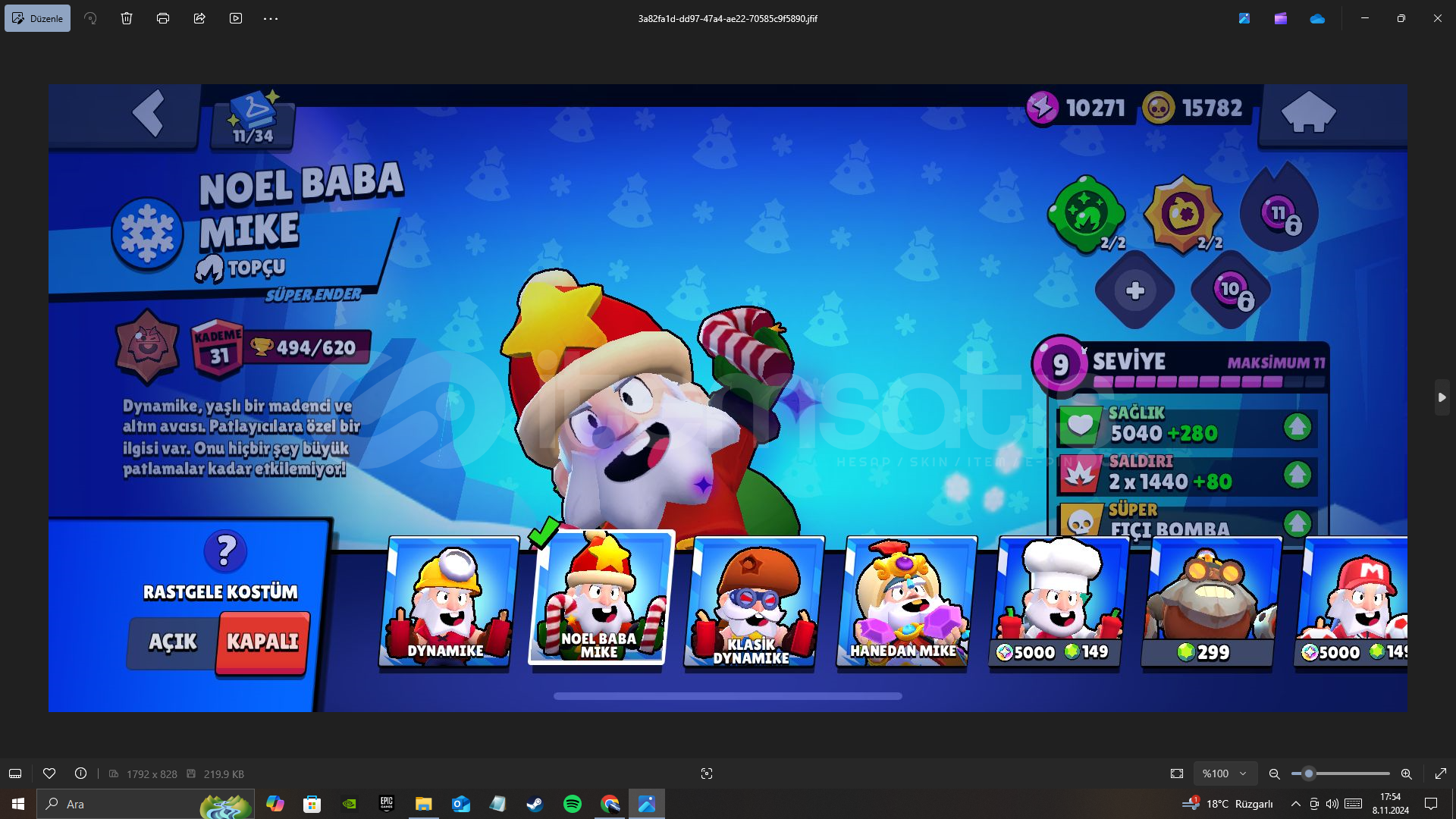Image resolution: width=1456 pixels, height=819 pixels.
Task: Open Clipchamp icon in title bar
Action: tap(1281, 18)
